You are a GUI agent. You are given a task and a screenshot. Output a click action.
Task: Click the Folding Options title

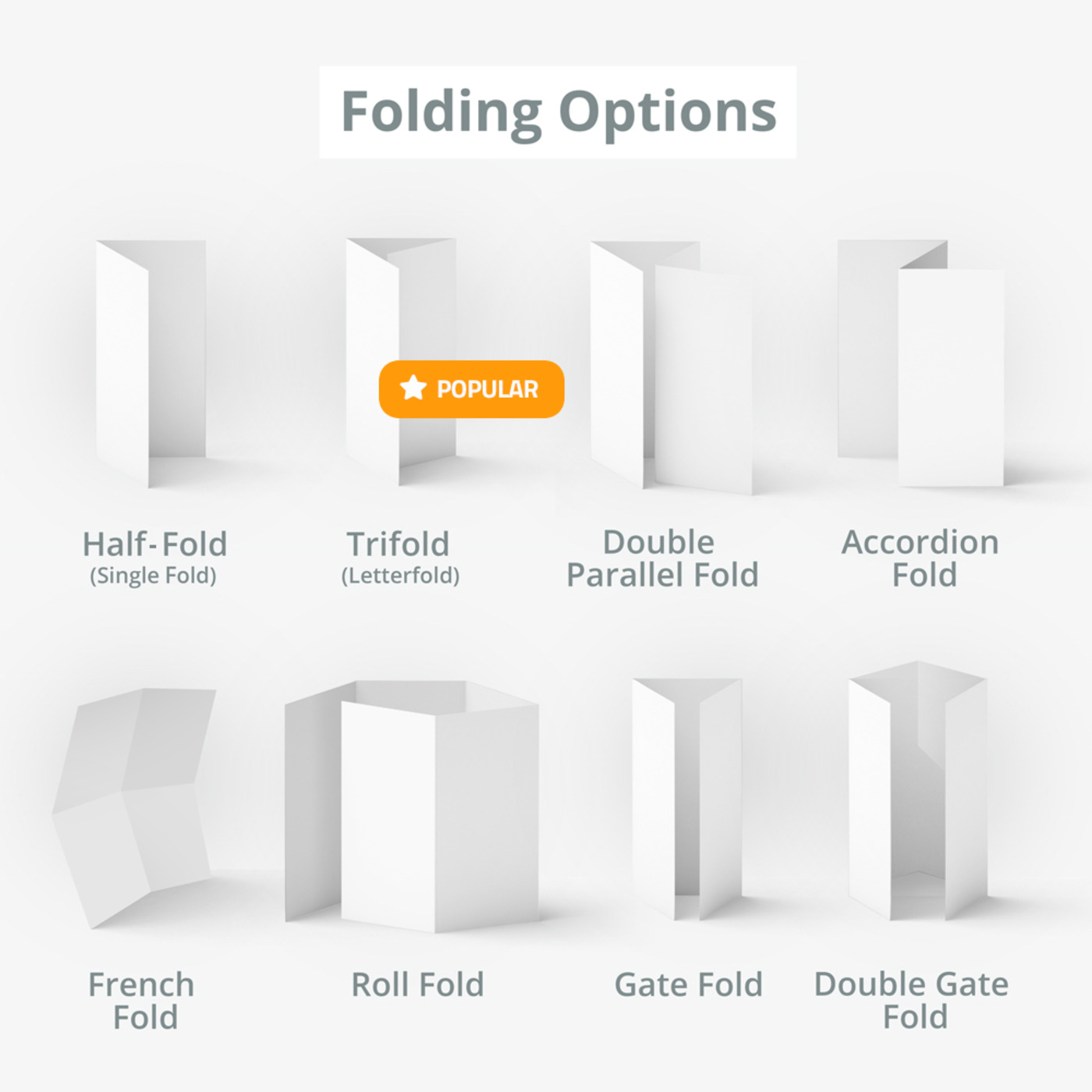558,112
